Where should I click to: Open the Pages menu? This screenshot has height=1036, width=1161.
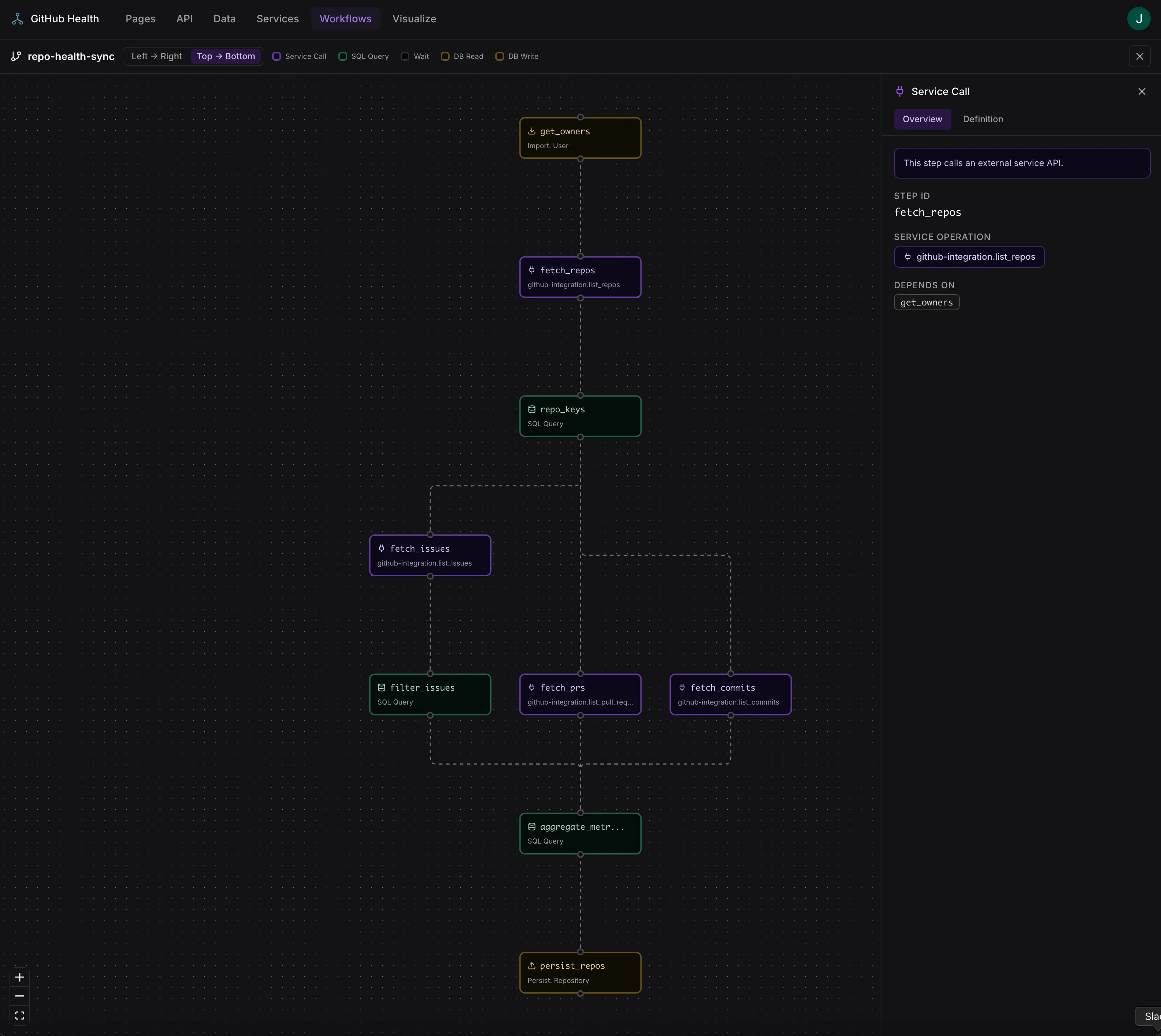pos(140,19)
